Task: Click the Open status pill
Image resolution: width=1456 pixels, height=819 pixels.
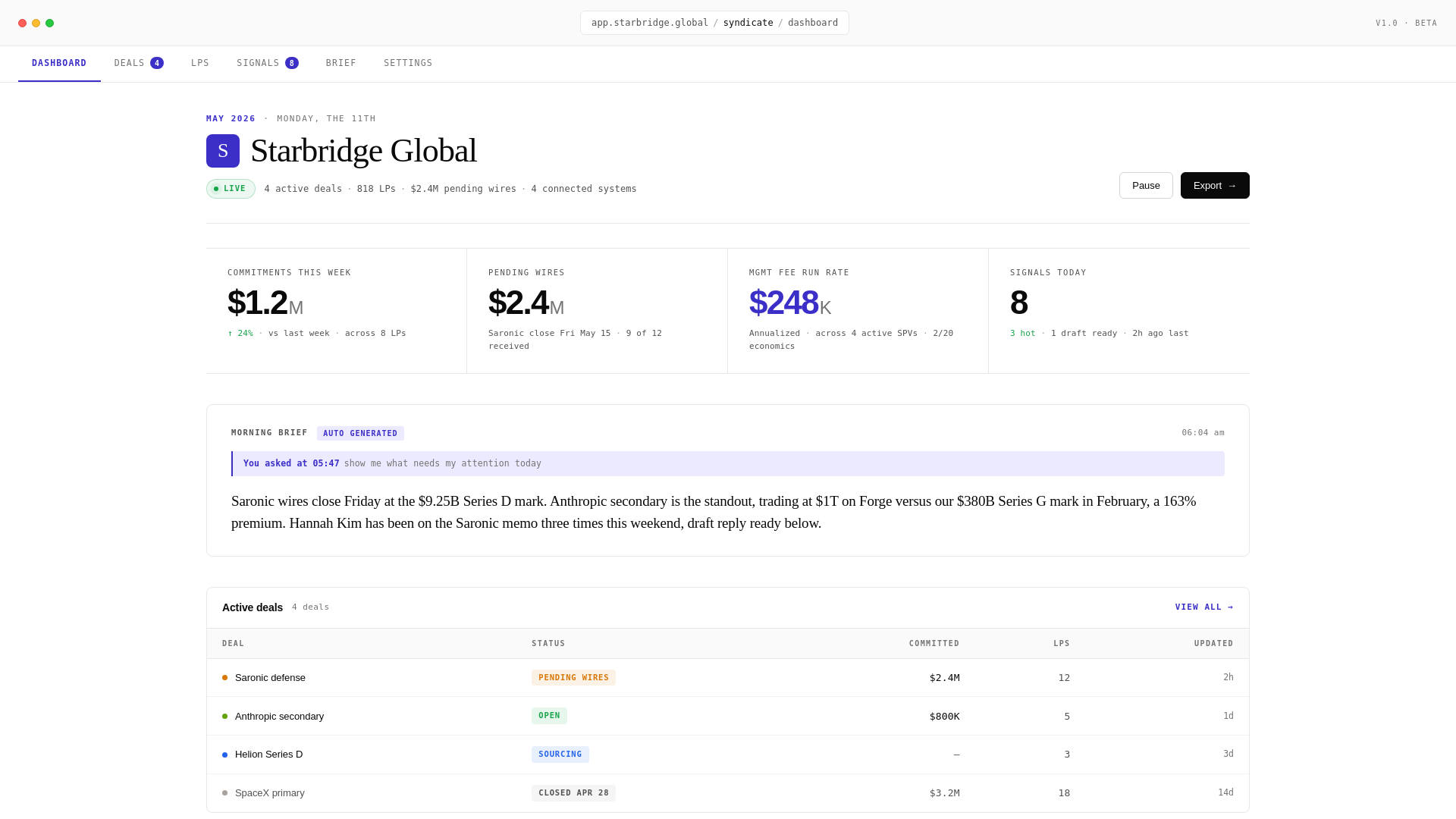Action: (549, 716)
